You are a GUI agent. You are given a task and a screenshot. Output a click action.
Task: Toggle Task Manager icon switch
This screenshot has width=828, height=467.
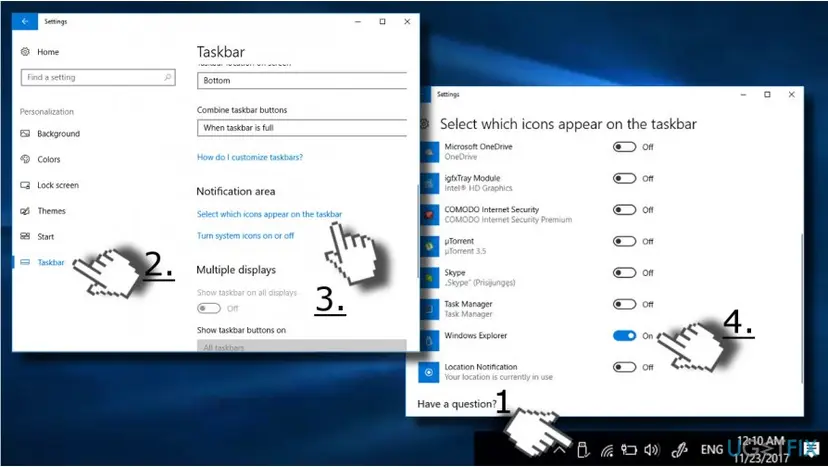(x=624, y=304)
